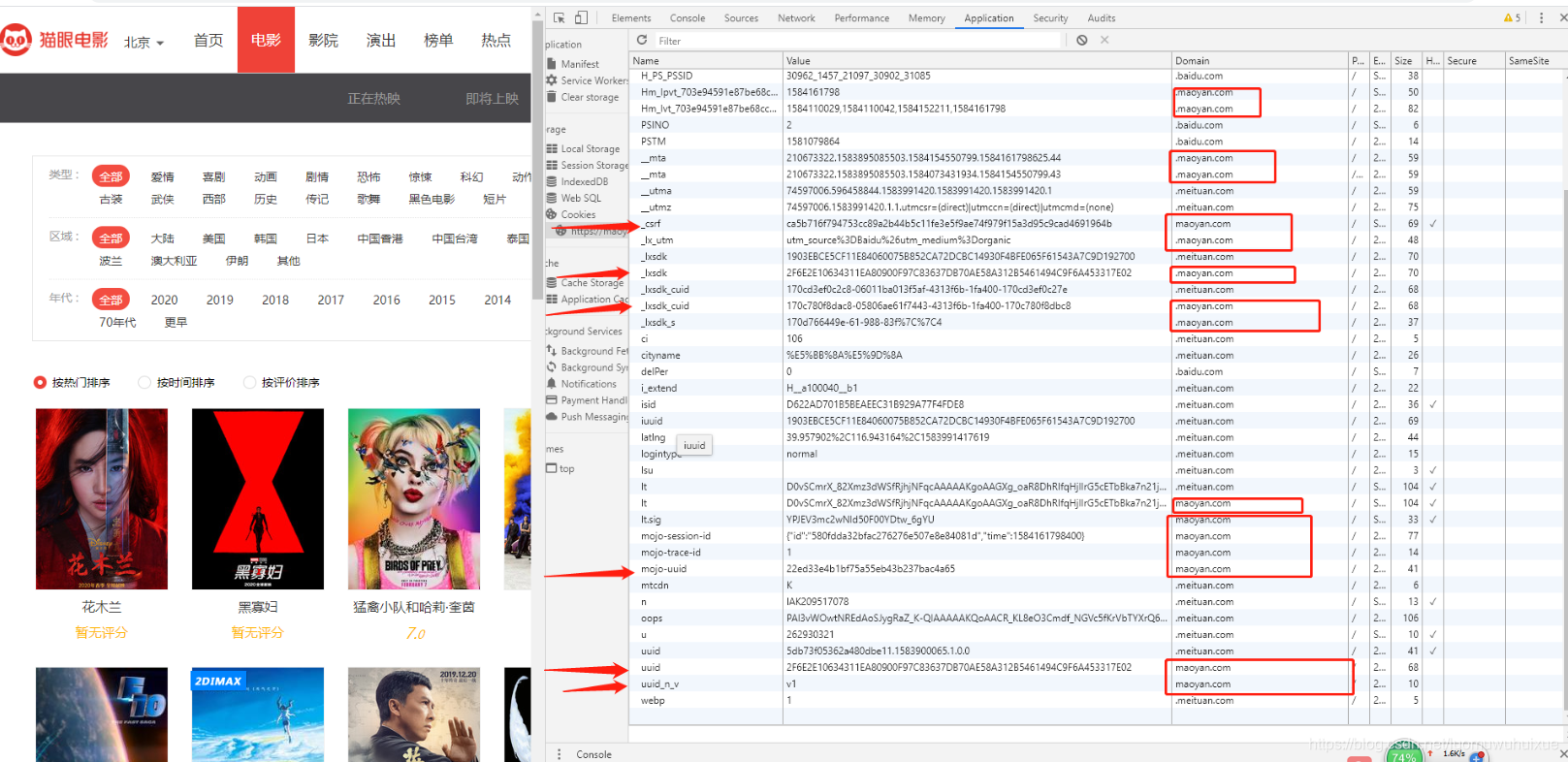Open the 黑寡妇 movie poster

click(258, 499)
